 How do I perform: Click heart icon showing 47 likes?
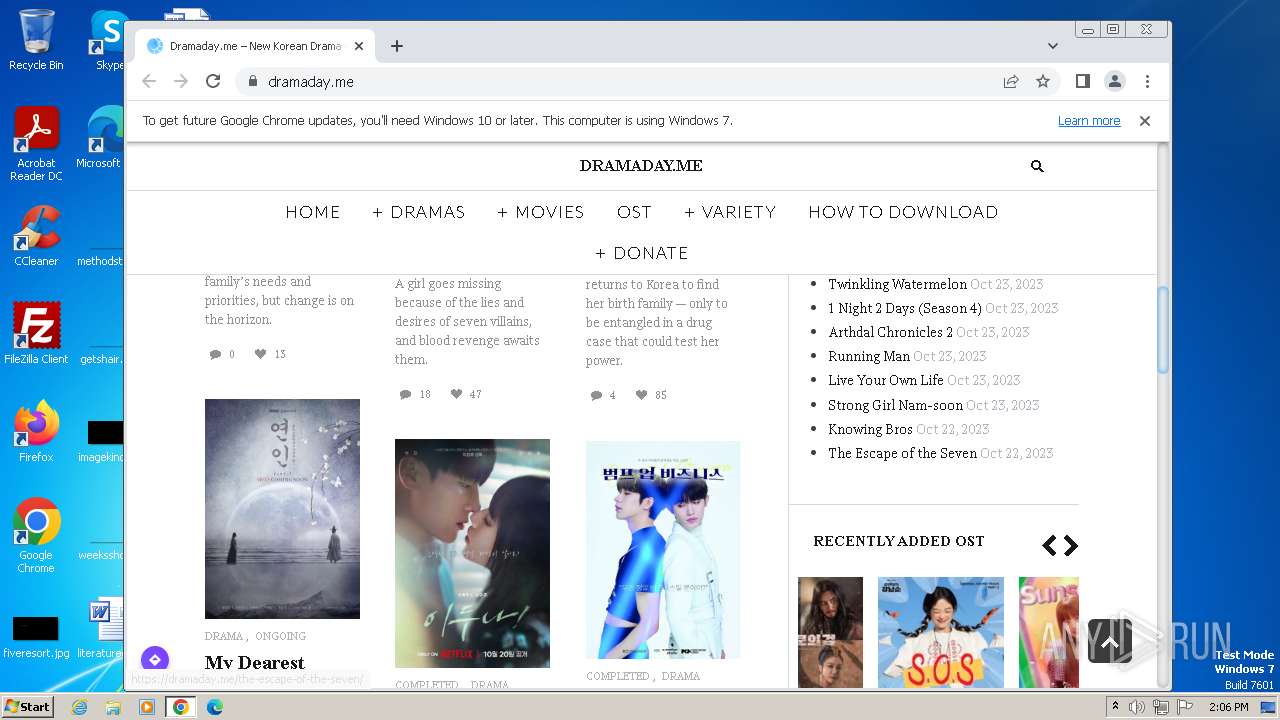point(456,395)
